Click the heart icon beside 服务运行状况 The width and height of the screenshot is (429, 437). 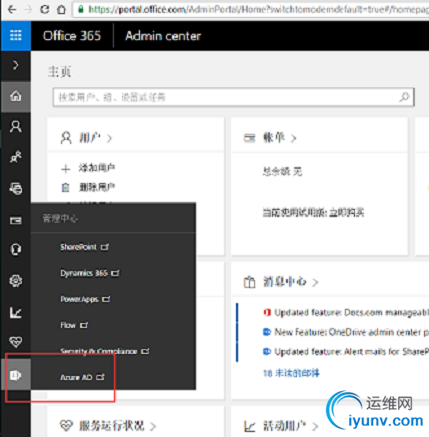[66, 426]
